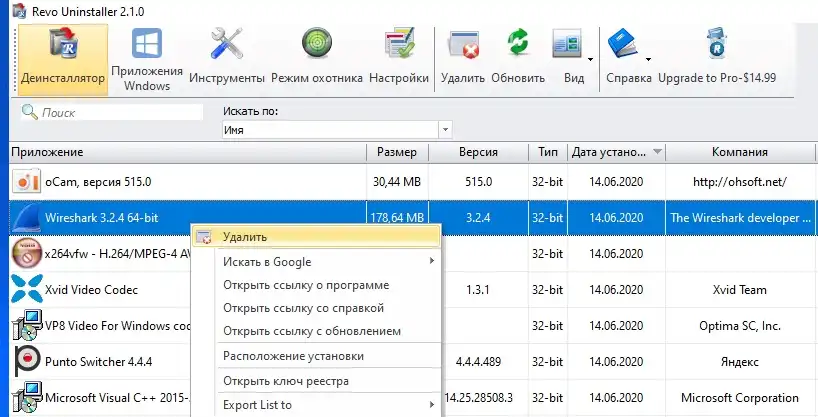Open the Искать по combo box
The width and height of the screenshot is (818, 417).
[x=337, y=130]
